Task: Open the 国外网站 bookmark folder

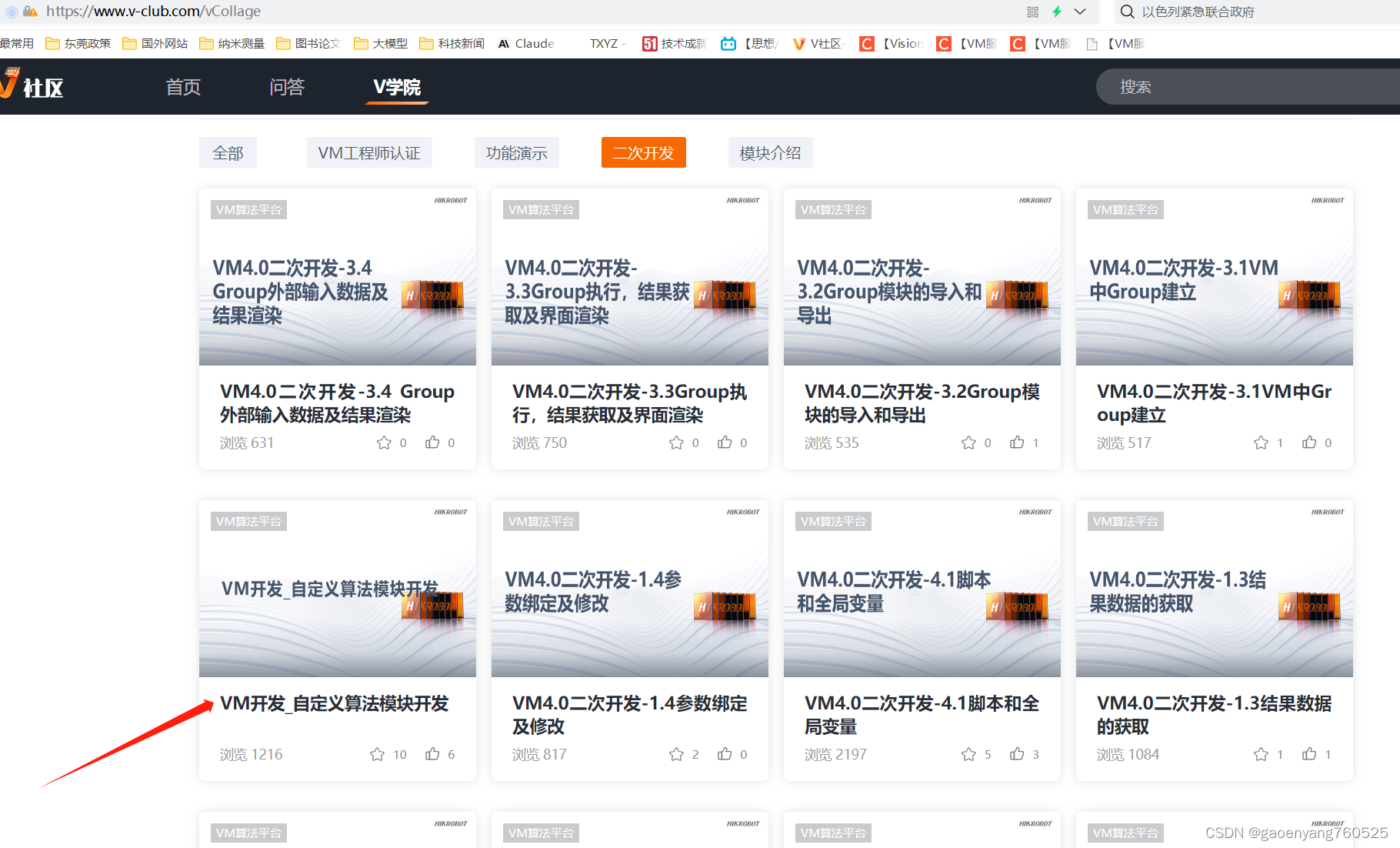Action: coord(155,44)
